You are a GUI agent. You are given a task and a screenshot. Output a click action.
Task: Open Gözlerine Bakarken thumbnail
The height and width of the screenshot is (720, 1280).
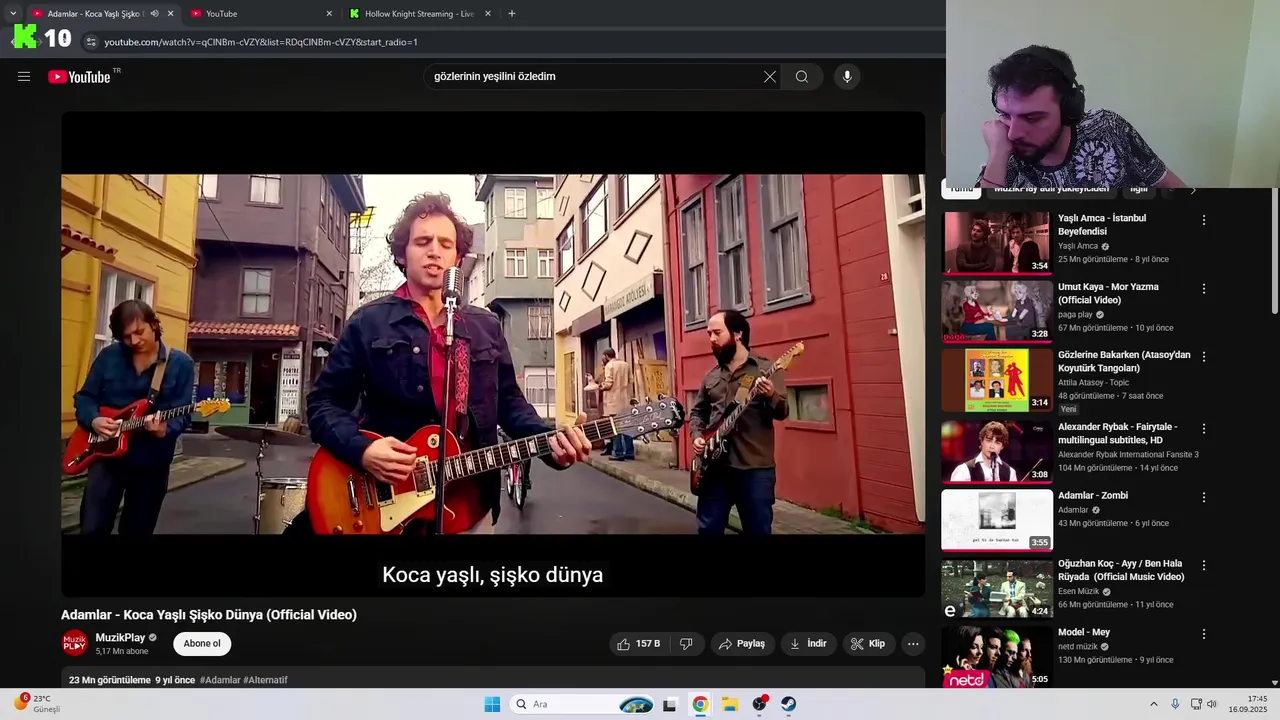point(997,380)
